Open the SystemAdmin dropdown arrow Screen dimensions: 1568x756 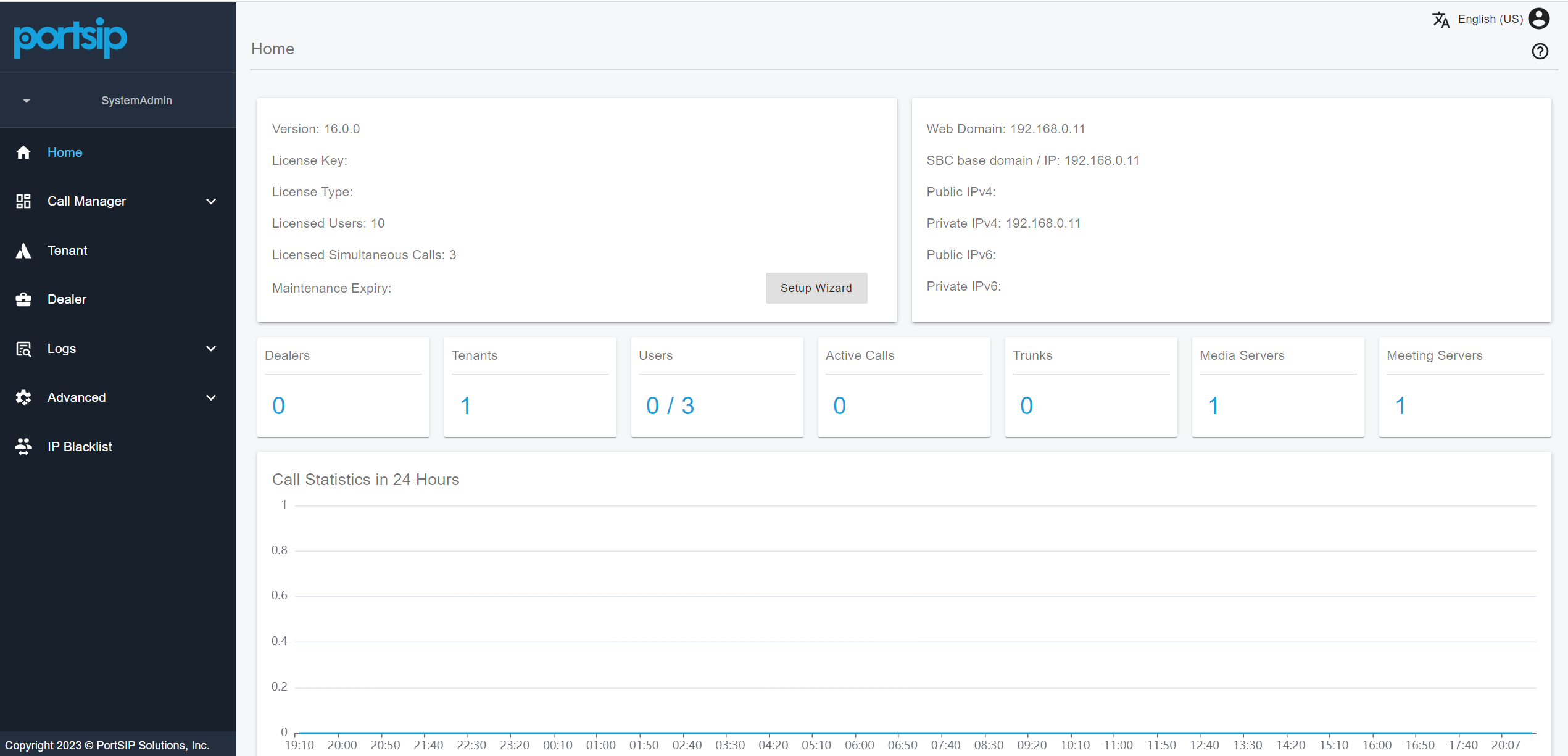27,101
